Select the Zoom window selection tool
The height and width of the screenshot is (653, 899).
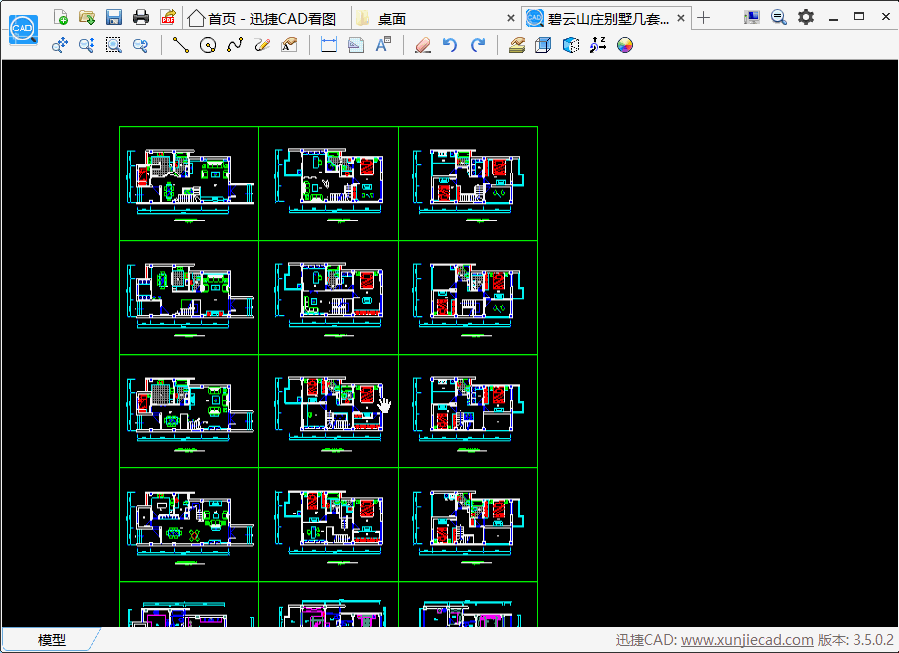click(114, 45)
